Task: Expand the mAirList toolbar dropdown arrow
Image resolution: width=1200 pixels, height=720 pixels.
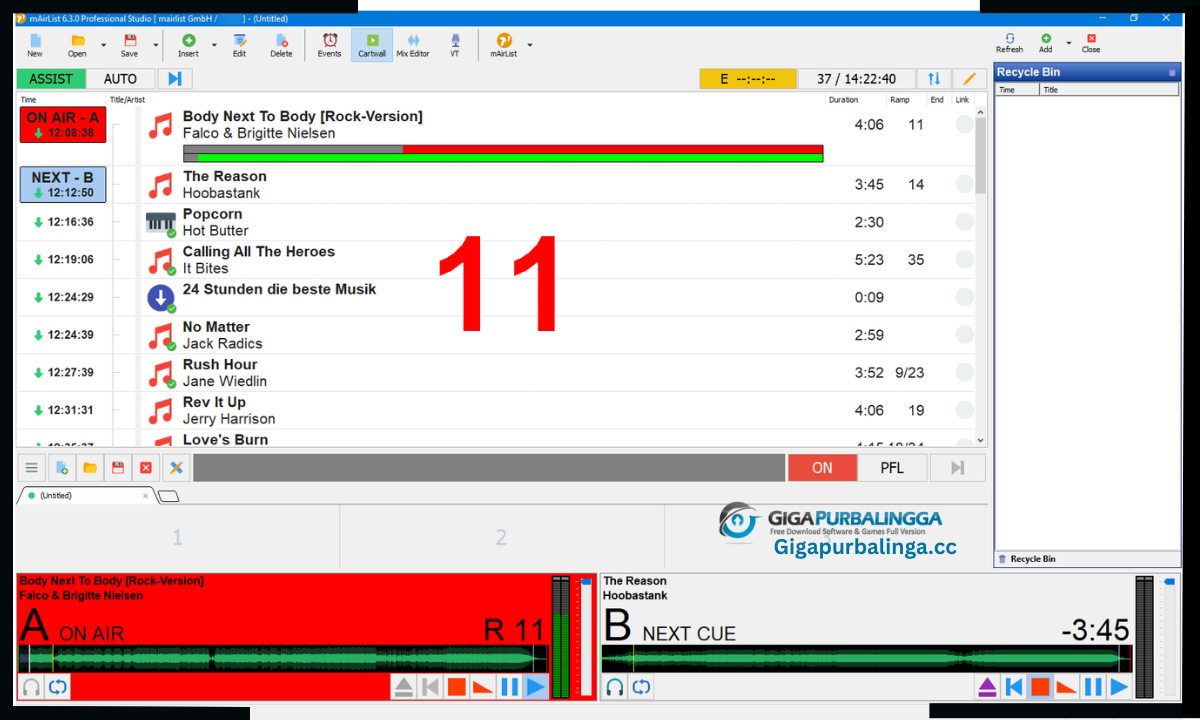Action: tap(530, 45)
